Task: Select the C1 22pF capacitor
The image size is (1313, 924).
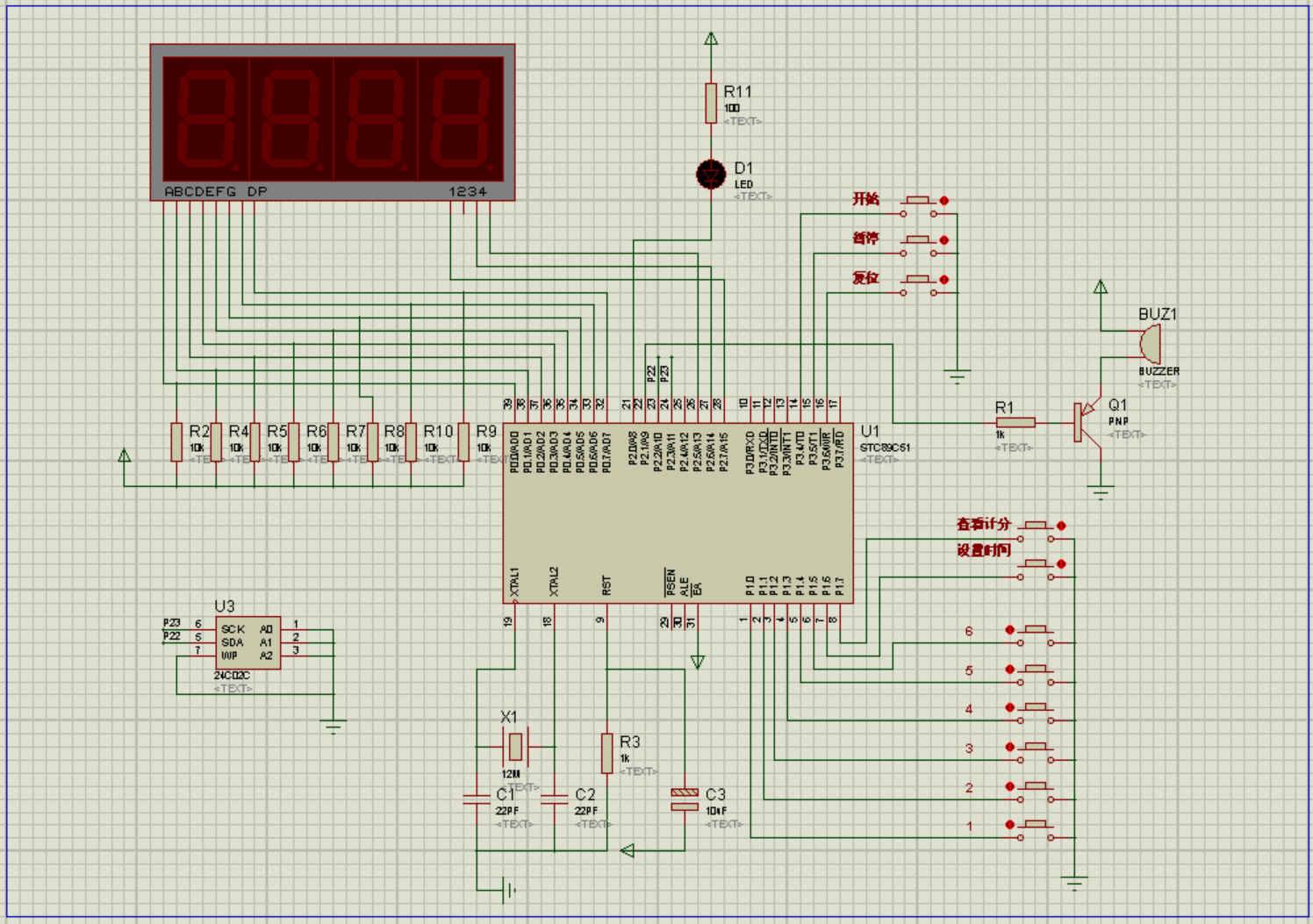Action: point(477,799)
